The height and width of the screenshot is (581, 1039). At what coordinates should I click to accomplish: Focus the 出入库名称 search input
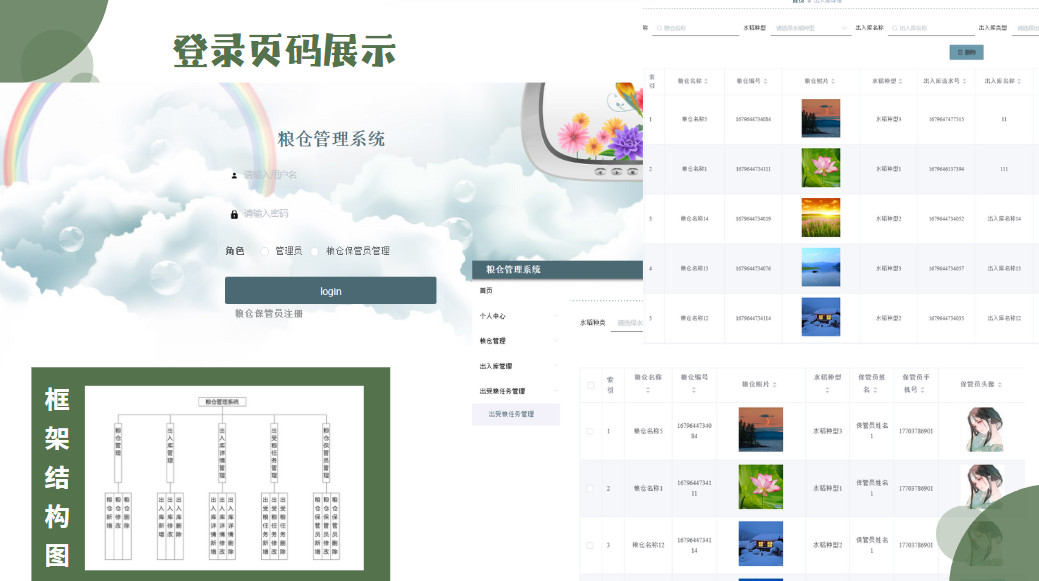[x=932, y=28]
